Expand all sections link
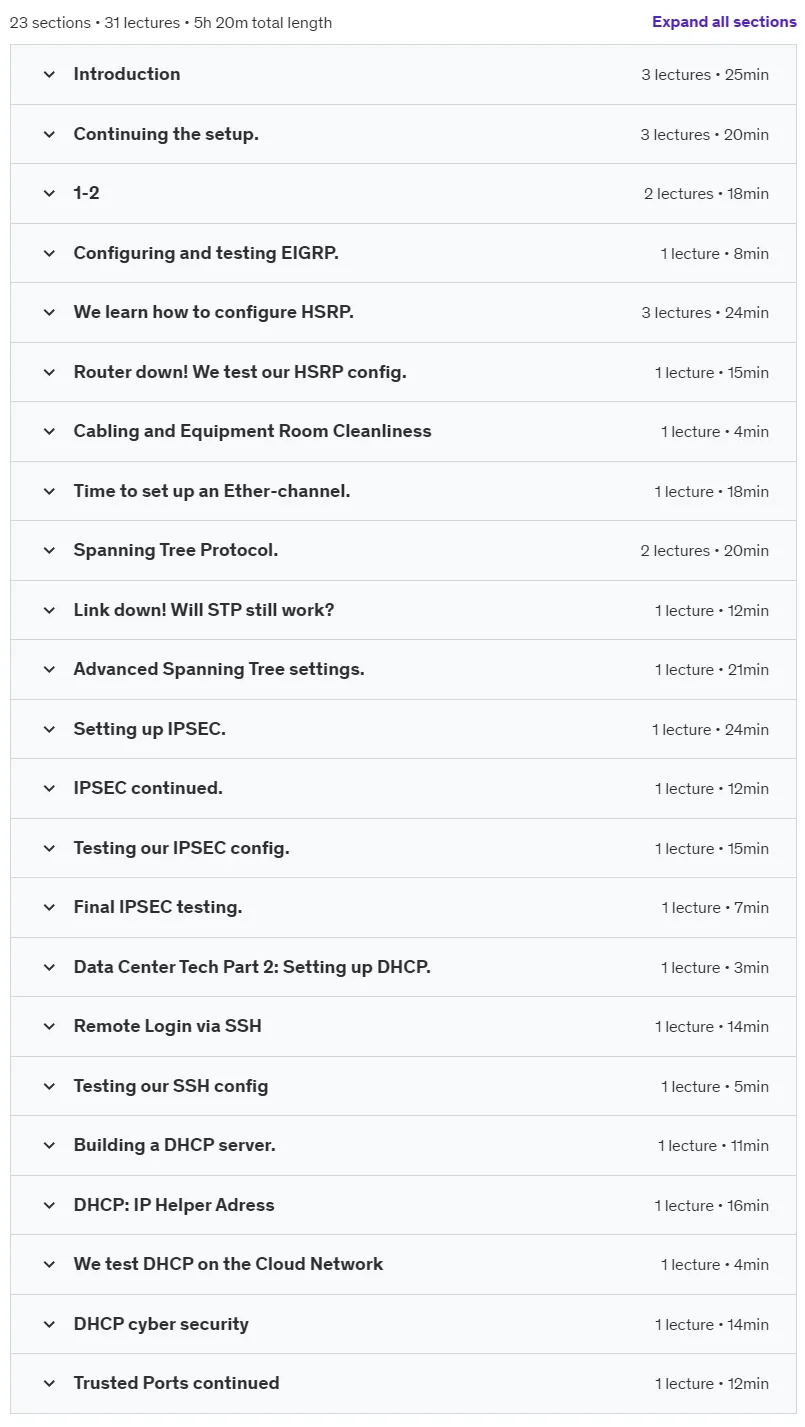 pos(724,22)
